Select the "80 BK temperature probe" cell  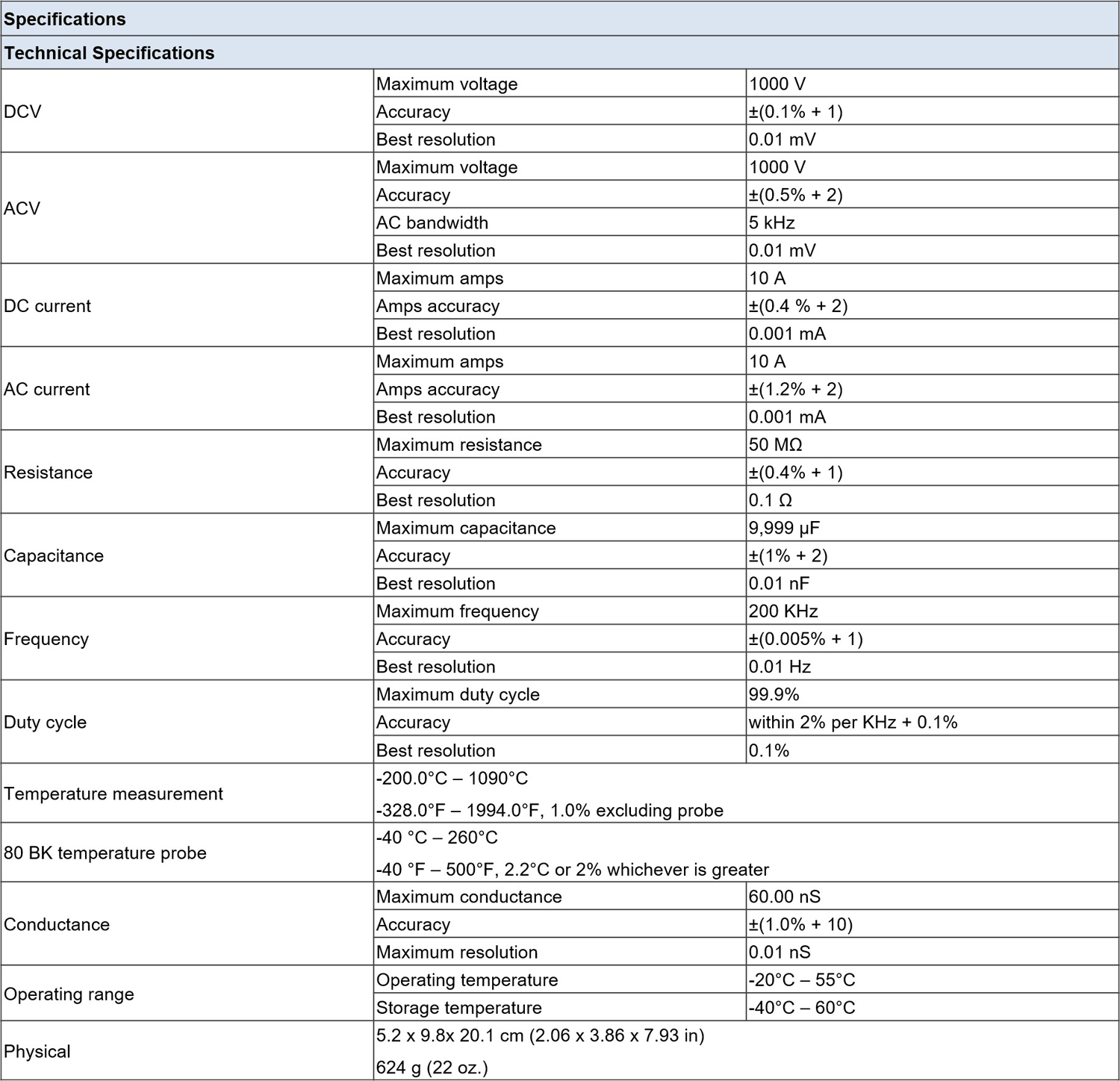tap(187, 853)
